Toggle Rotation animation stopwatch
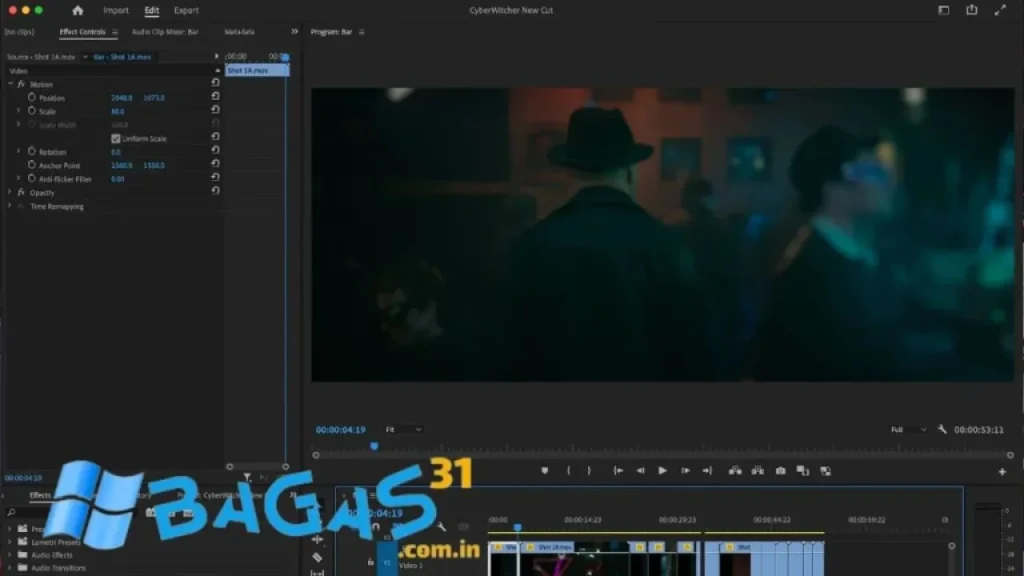Viewport: 1024px width, 576px height. click(31, 152)
